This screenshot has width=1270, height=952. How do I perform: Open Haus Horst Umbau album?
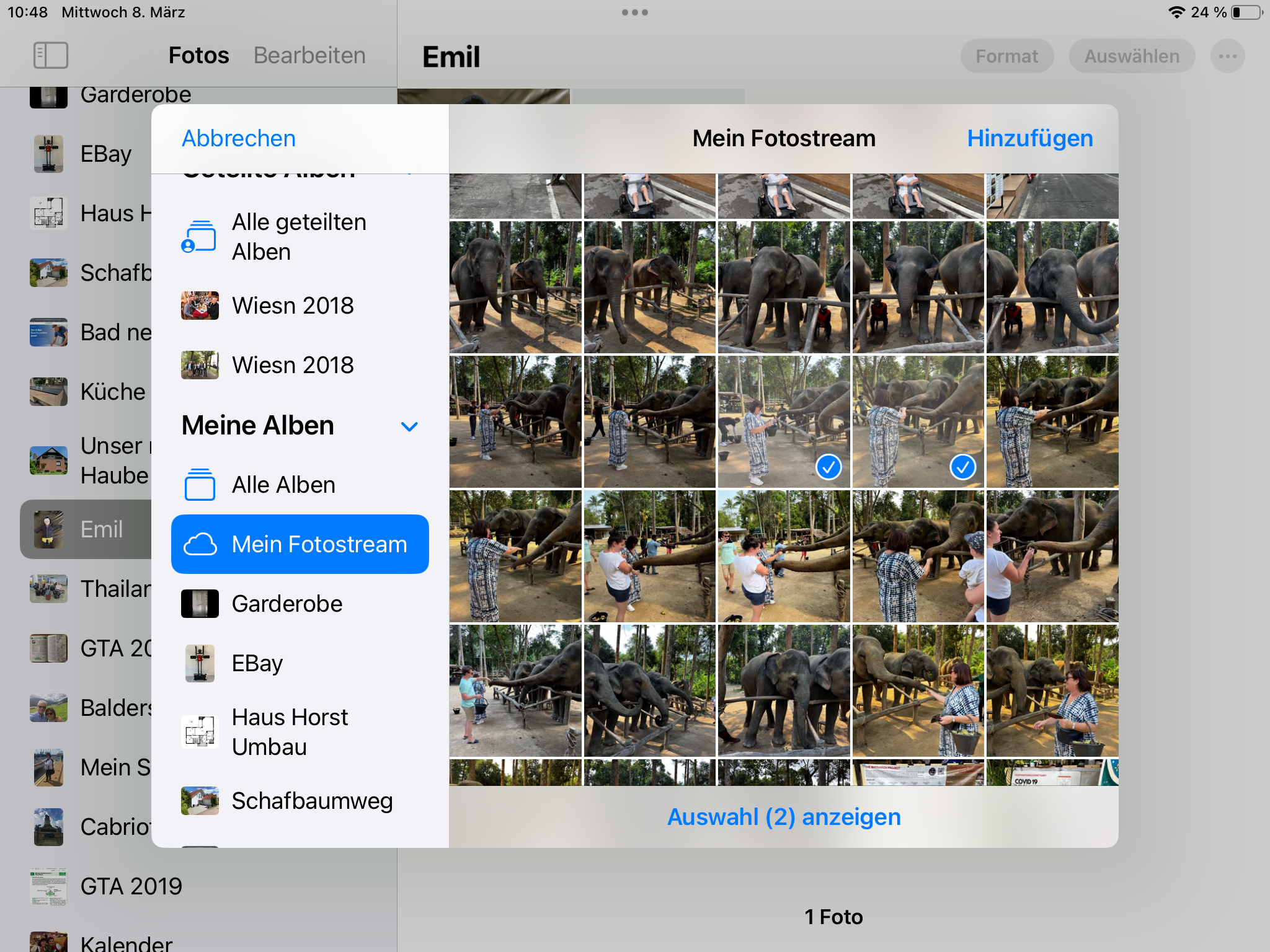click(x=290, y=732)
